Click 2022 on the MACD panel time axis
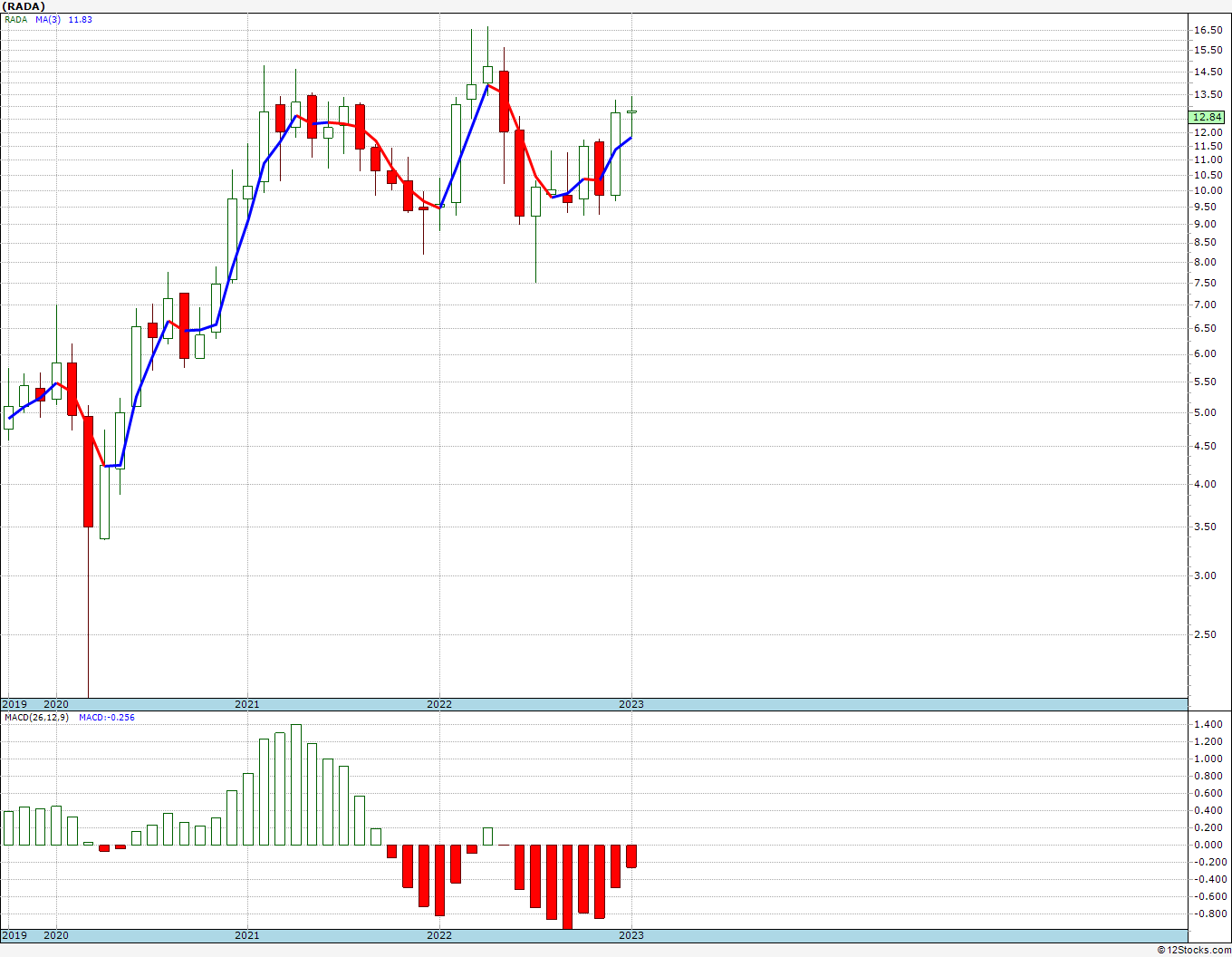This screenshot has height=957, width=1232. pyautogui.click(x=439, y=935)
